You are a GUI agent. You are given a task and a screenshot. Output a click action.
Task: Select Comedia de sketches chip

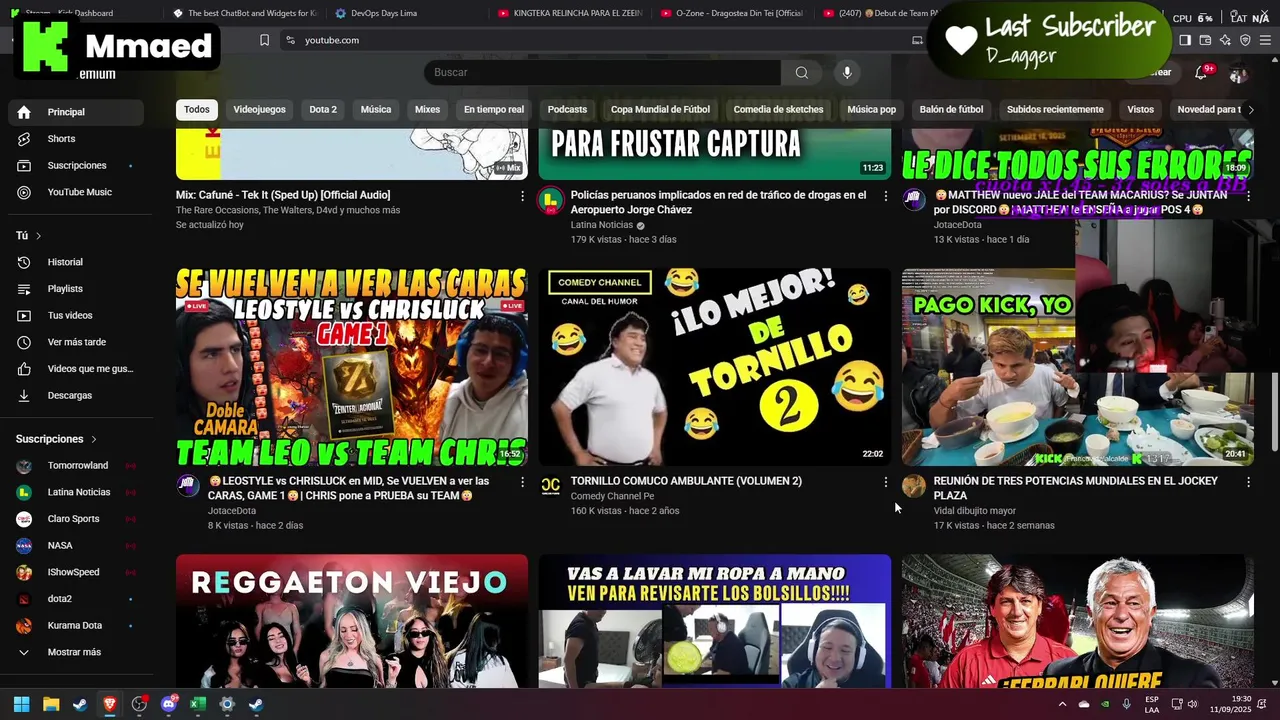(x=778, y=110)
